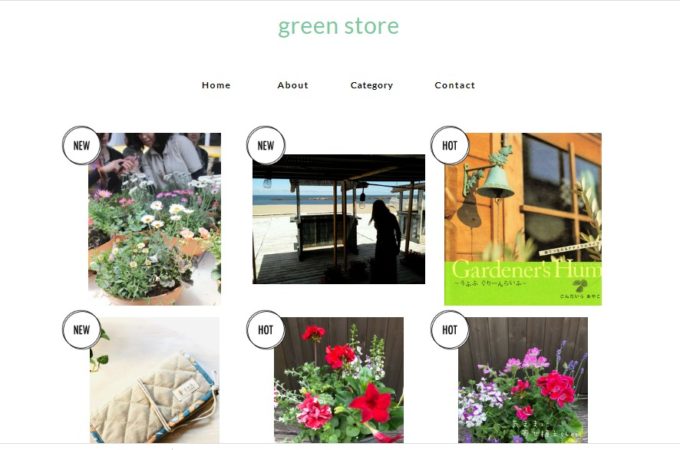Open the pink and purple flowers product
Viewport: 680px width, 450px height.
tap(523, 380)
